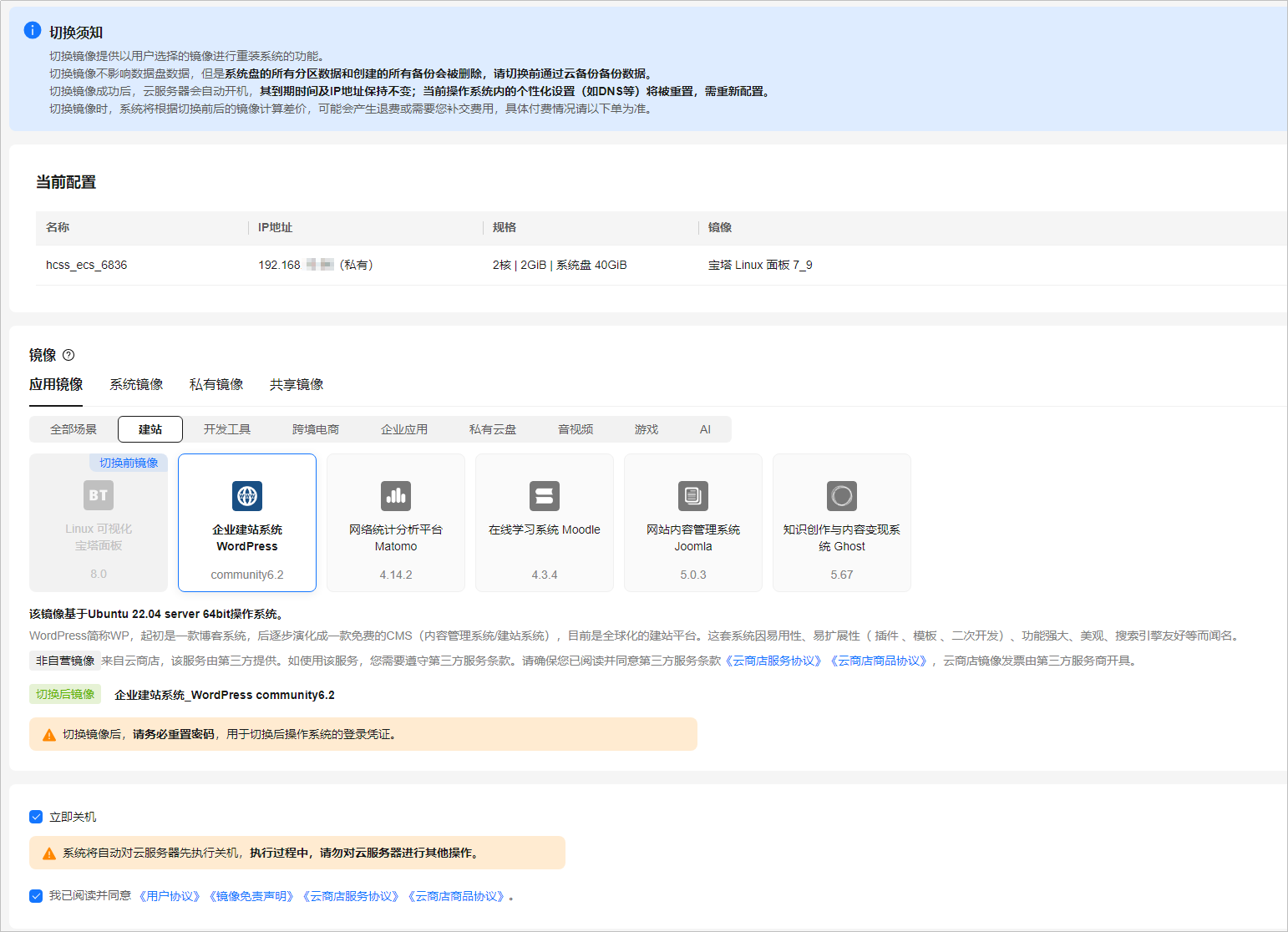Select the 知识创作与内容变现系统 Ghost card

[842, 523]
